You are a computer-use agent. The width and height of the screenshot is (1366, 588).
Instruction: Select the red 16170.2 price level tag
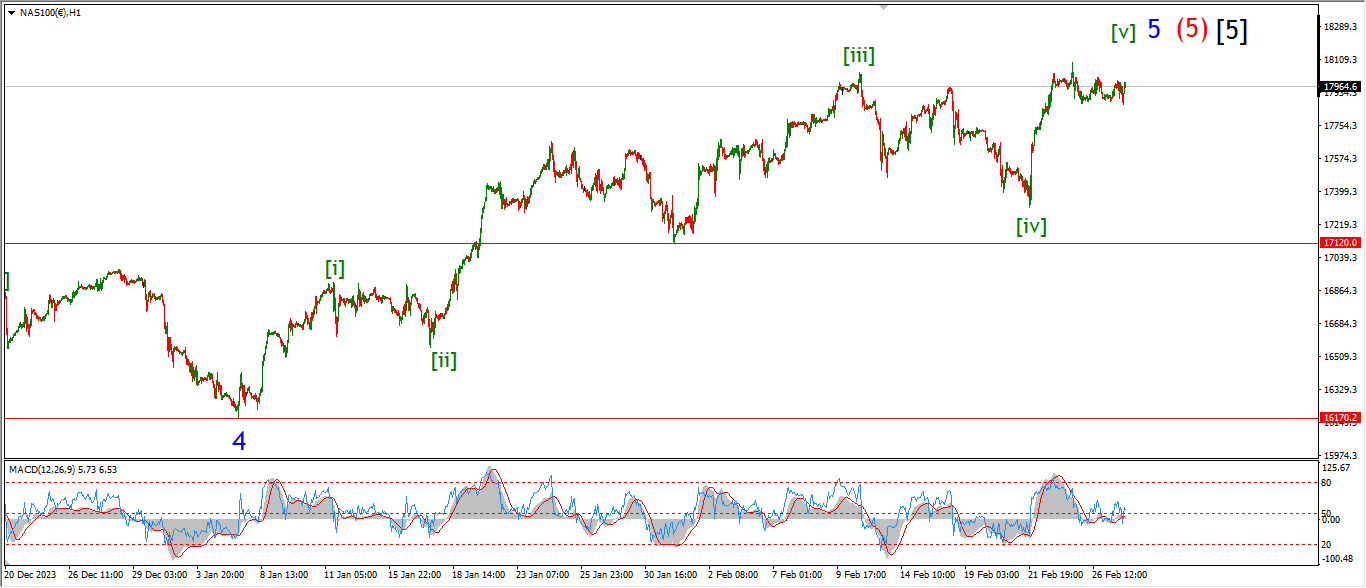pos(1339,418)
